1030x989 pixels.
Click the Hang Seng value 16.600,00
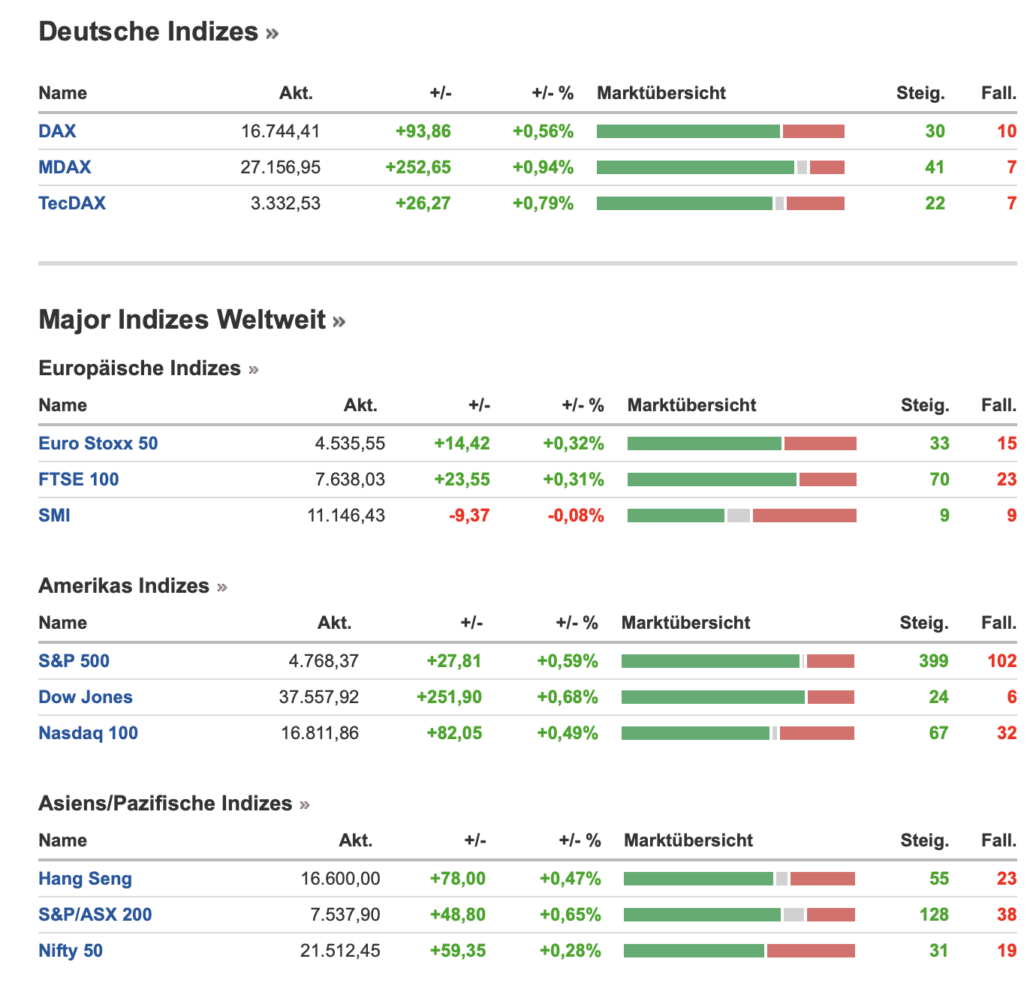(340, 879)
